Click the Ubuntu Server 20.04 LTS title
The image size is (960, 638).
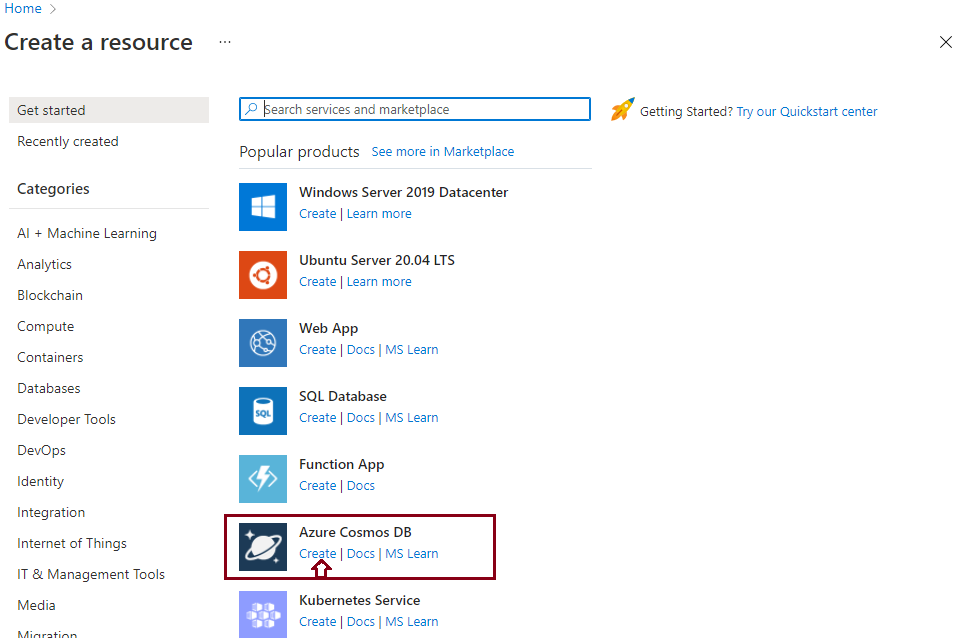[x=377, y=260]
